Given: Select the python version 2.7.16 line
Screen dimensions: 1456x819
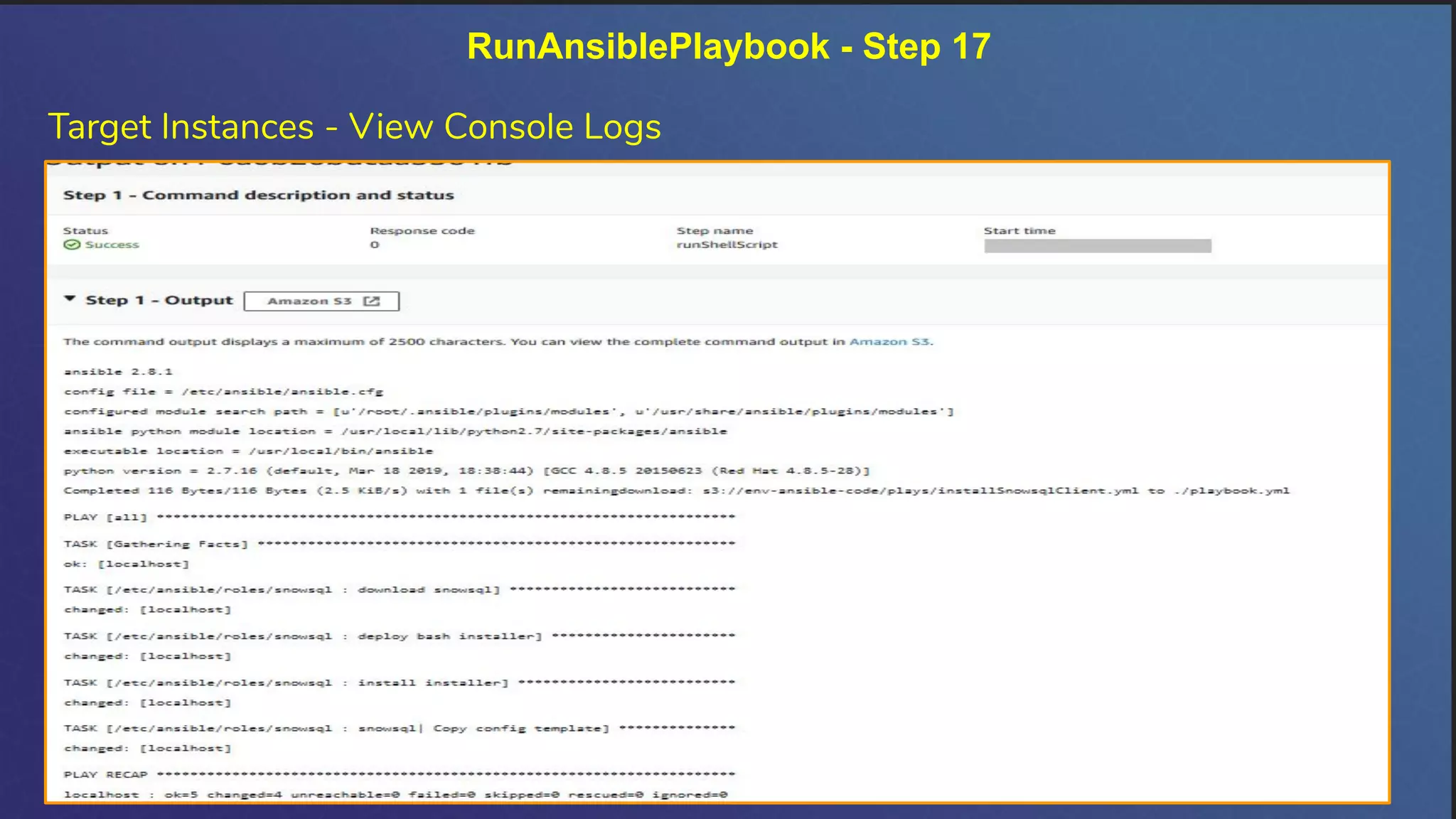Looking at the screenshot, I should click(466, 471).
